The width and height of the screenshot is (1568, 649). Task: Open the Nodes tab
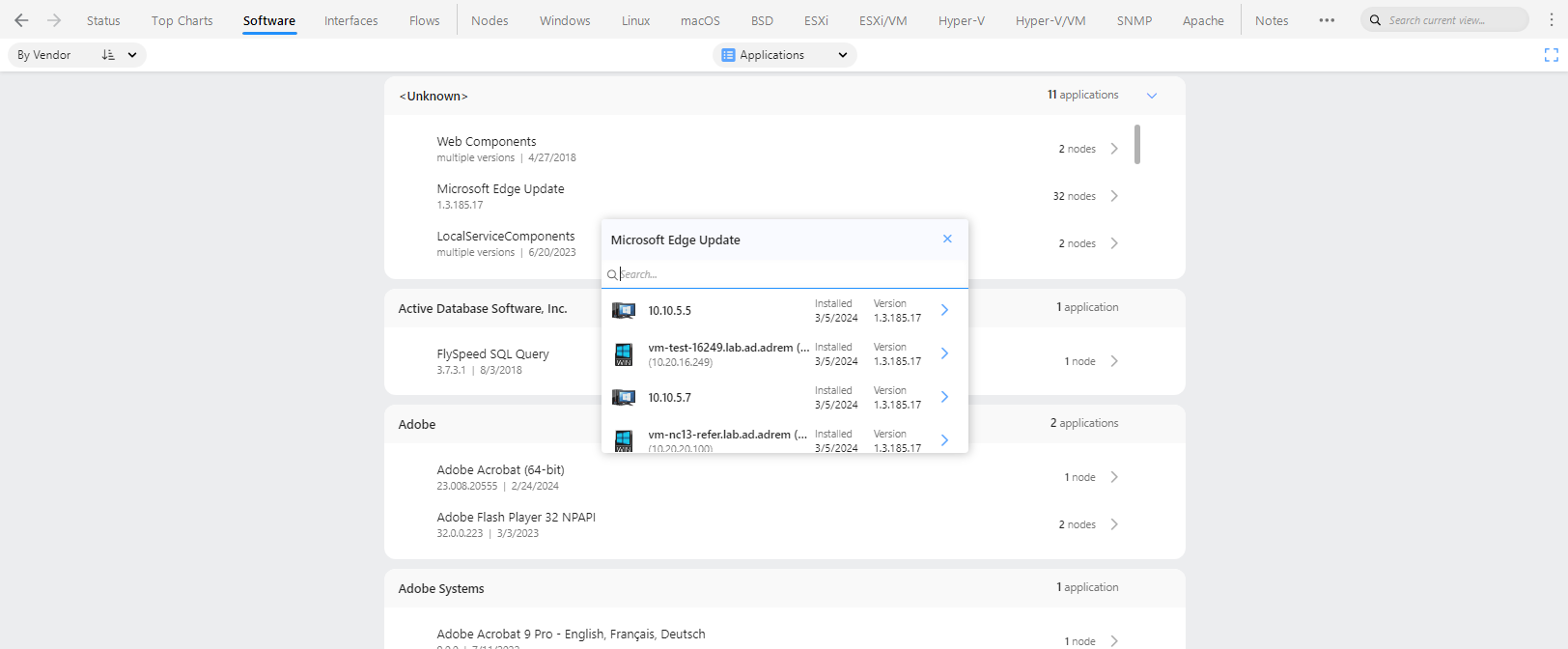coord(490,20)
